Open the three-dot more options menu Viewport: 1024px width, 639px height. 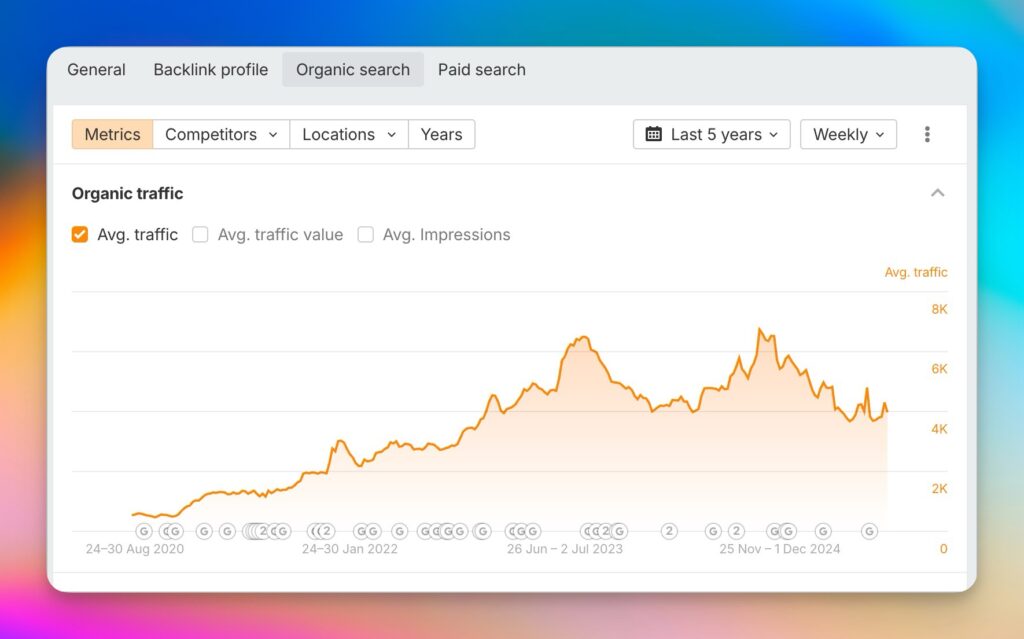coord(927,134)
